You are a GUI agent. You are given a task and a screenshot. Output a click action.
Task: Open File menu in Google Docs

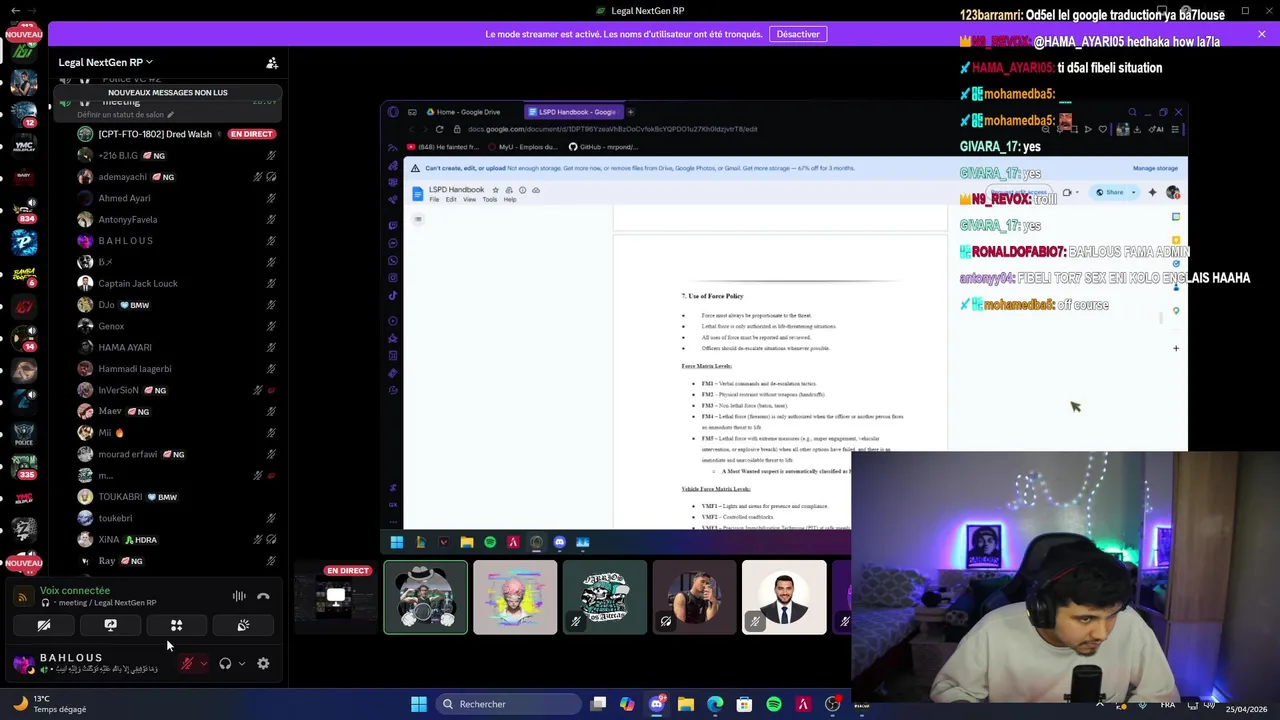click(434, 200)
